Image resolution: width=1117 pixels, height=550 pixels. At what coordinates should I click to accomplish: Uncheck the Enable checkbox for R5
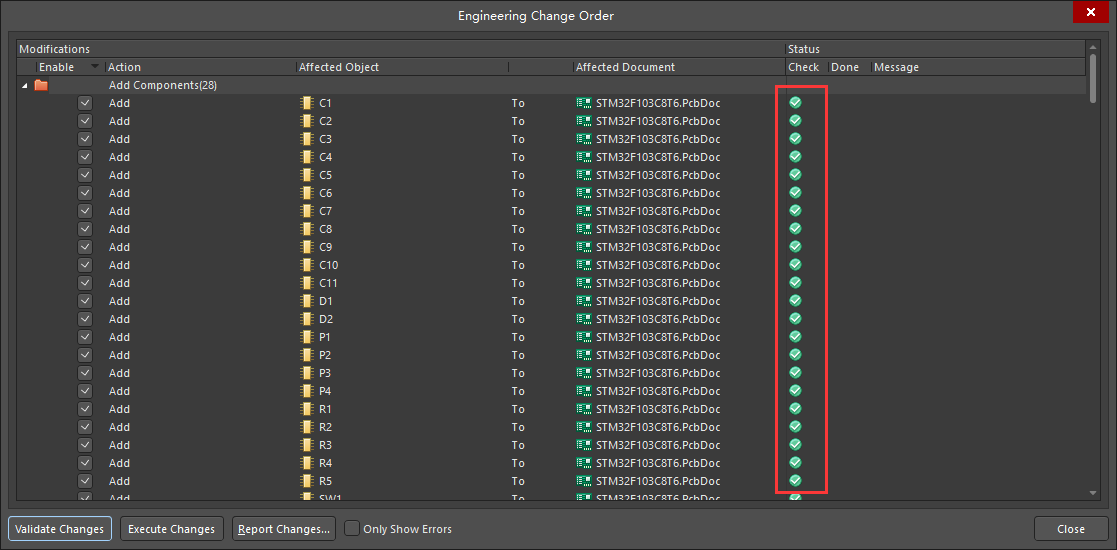tap(85, 481)
